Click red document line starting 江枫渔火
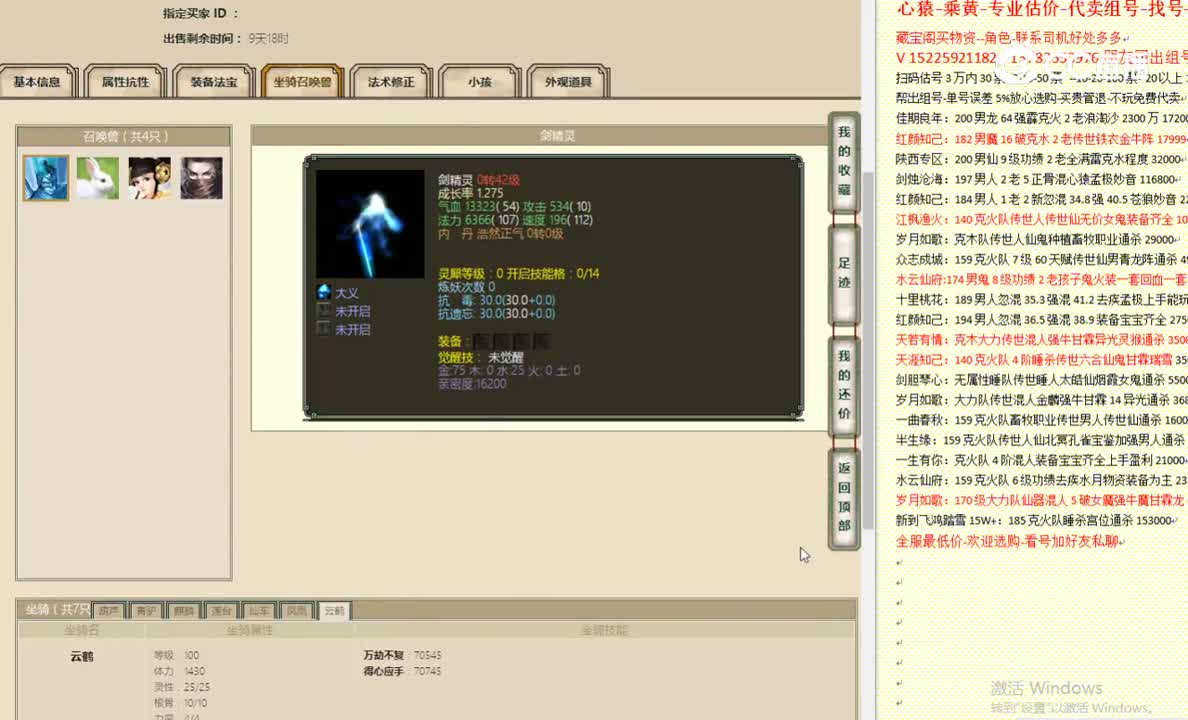1188x720 pixels. tap(1042, 219)
